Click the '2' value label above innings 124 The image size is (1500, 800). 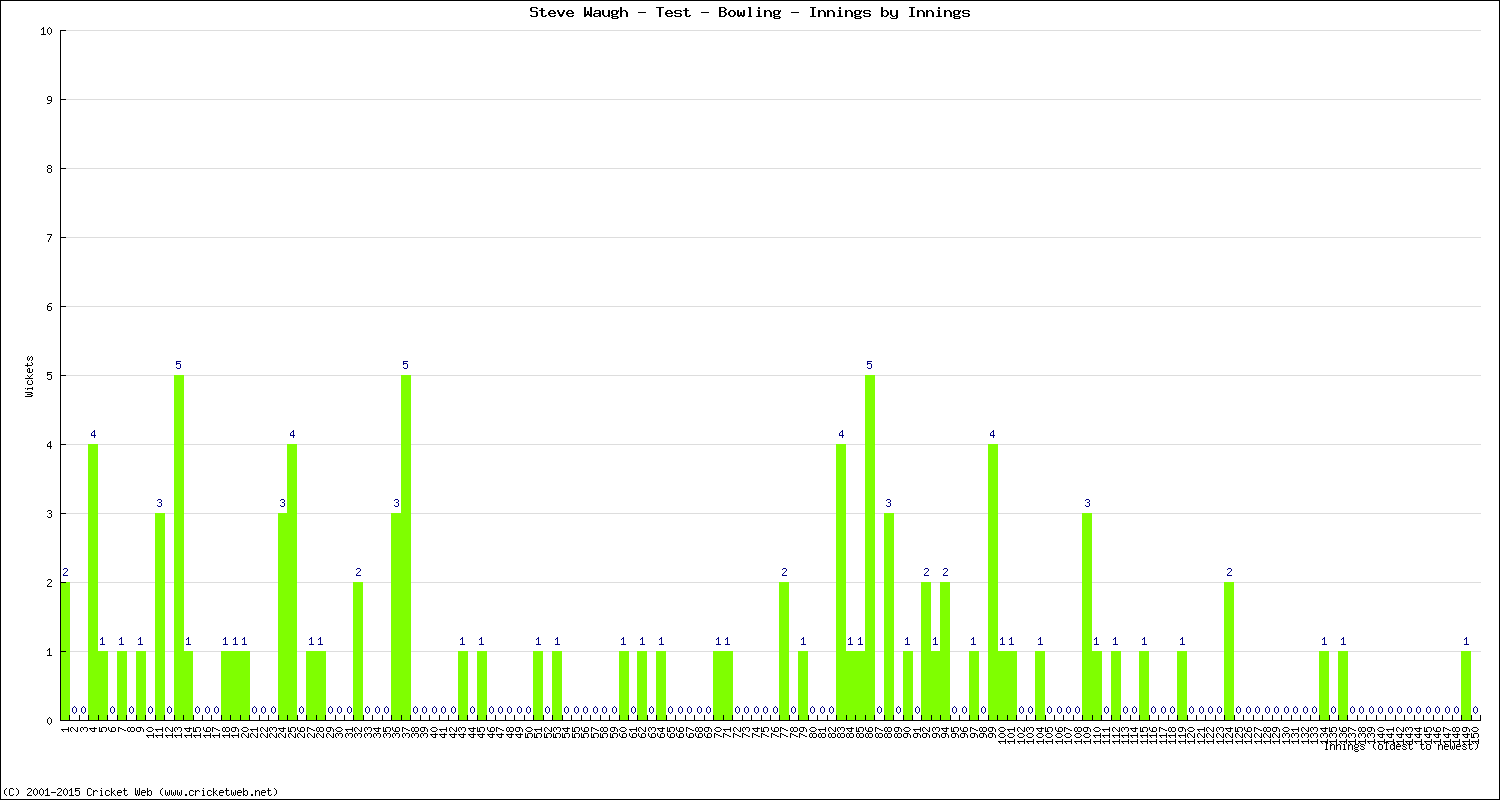[1230, 573]
